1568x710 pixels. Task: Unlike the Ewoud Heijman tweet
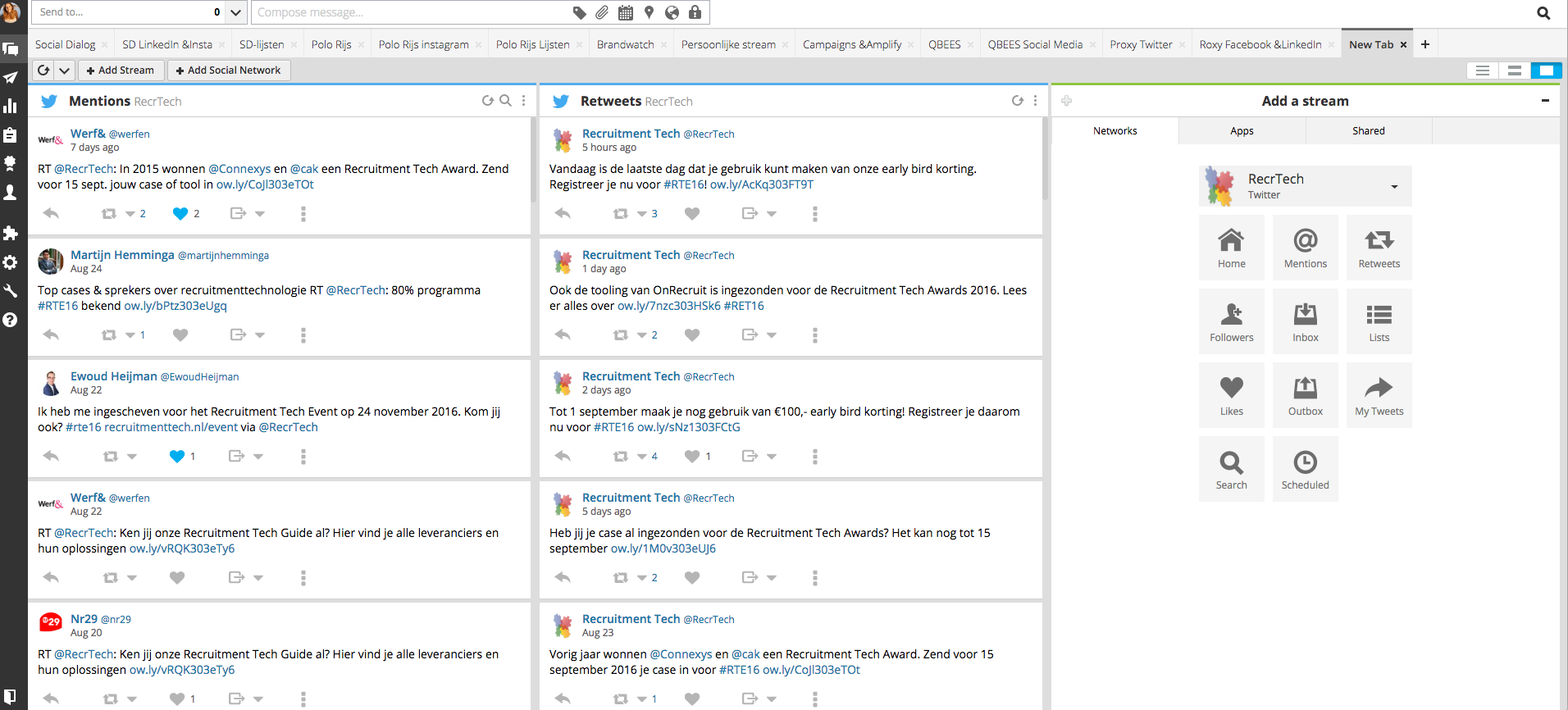click(x=177, y=456)
